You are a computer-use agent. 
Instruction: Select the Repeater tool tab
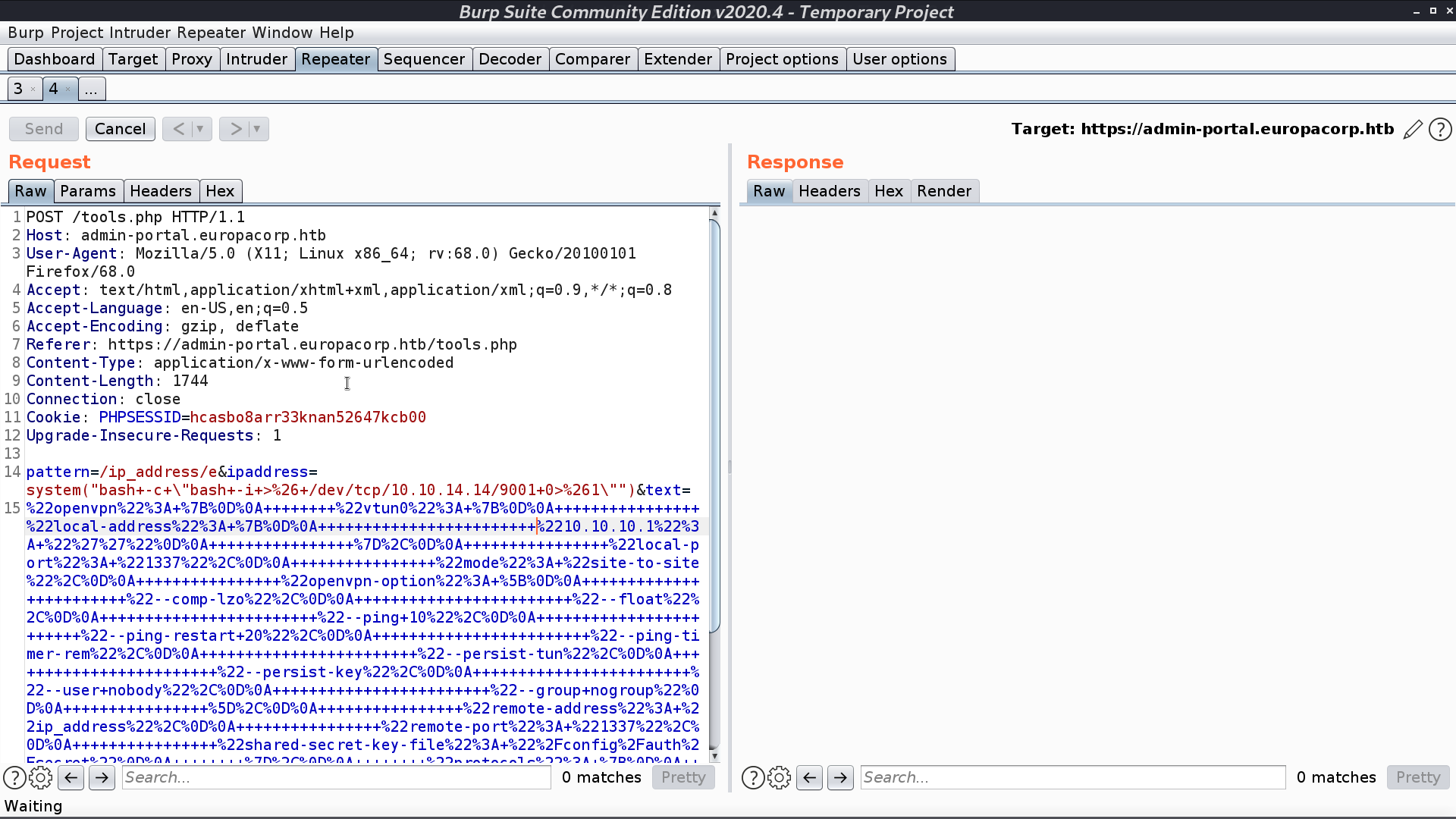coord(336,59)
